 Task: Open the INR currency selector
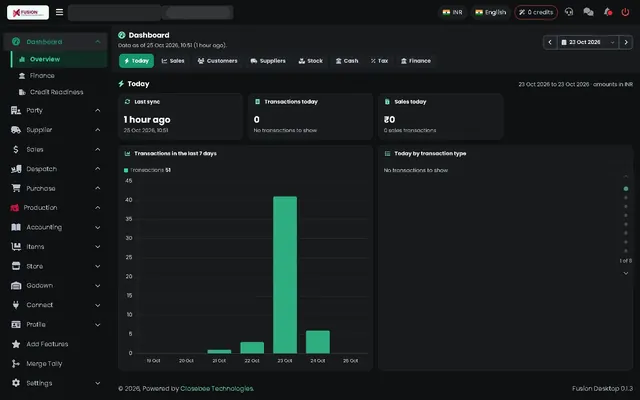(x=452, y=12)
